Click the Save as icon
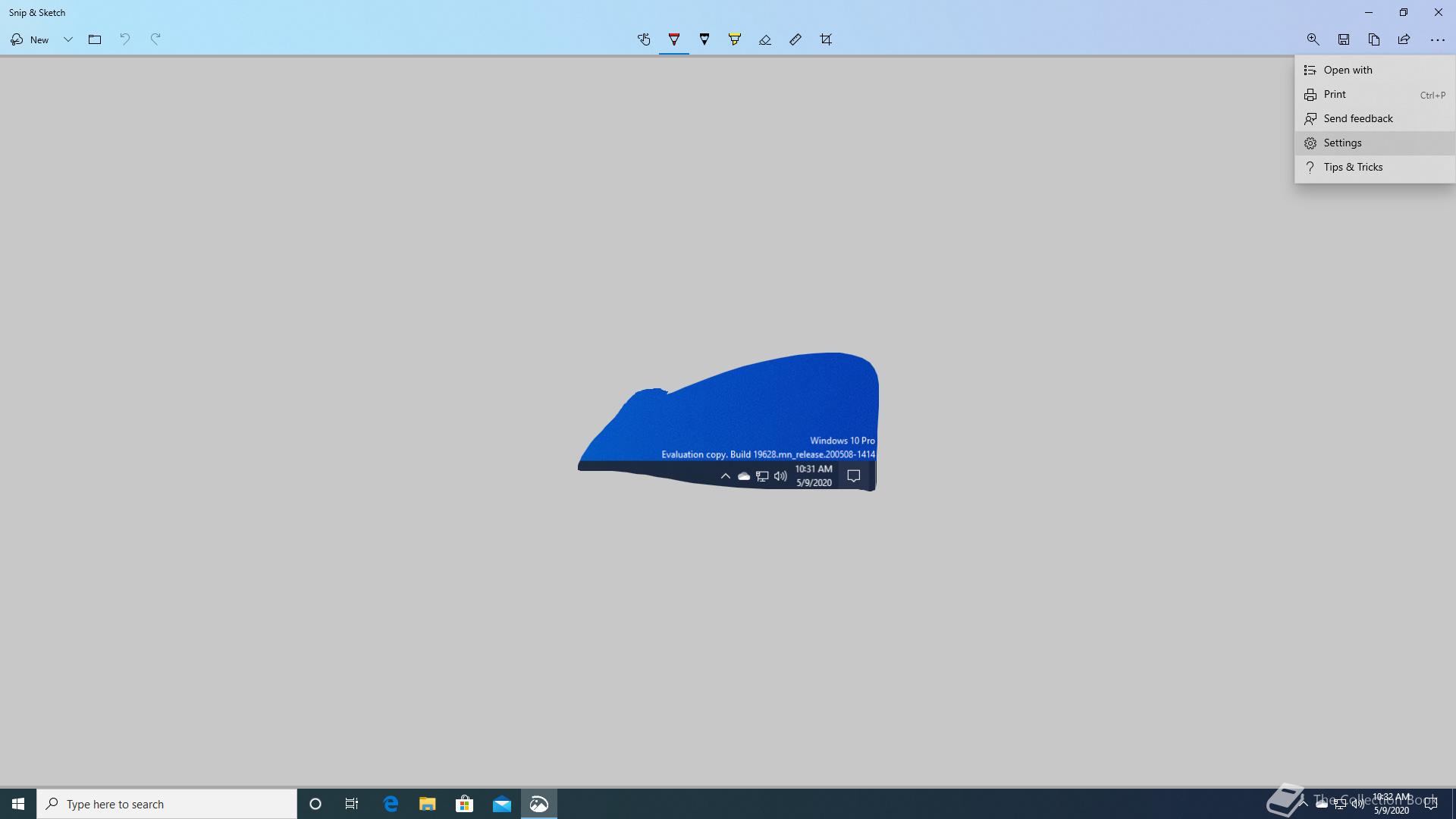The width and height of the screenshot is (1456, 819). 1343,39
